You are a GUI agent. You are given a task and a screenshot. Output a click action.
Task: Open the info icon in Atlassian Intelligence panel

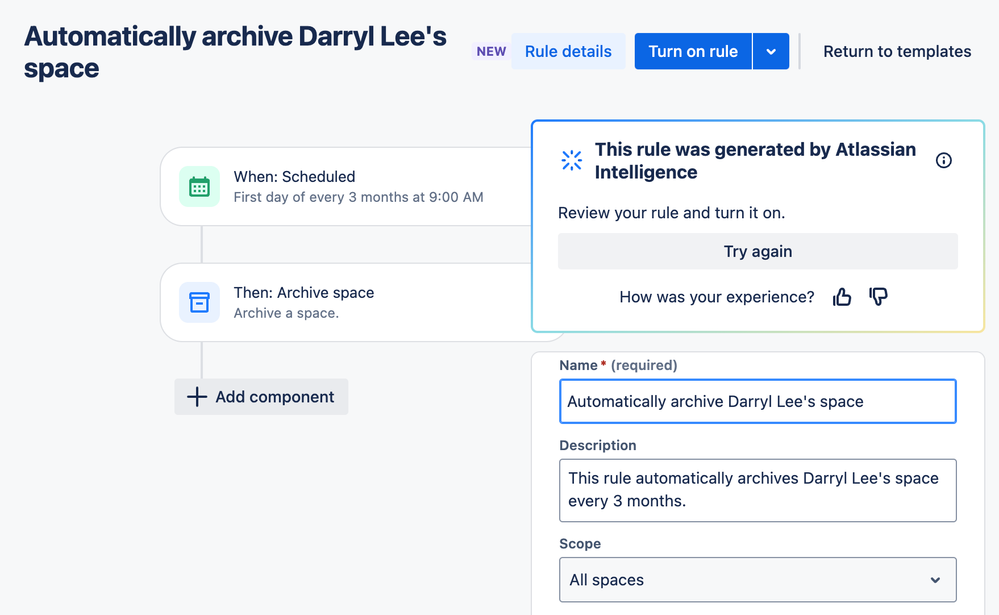point(944,160)
